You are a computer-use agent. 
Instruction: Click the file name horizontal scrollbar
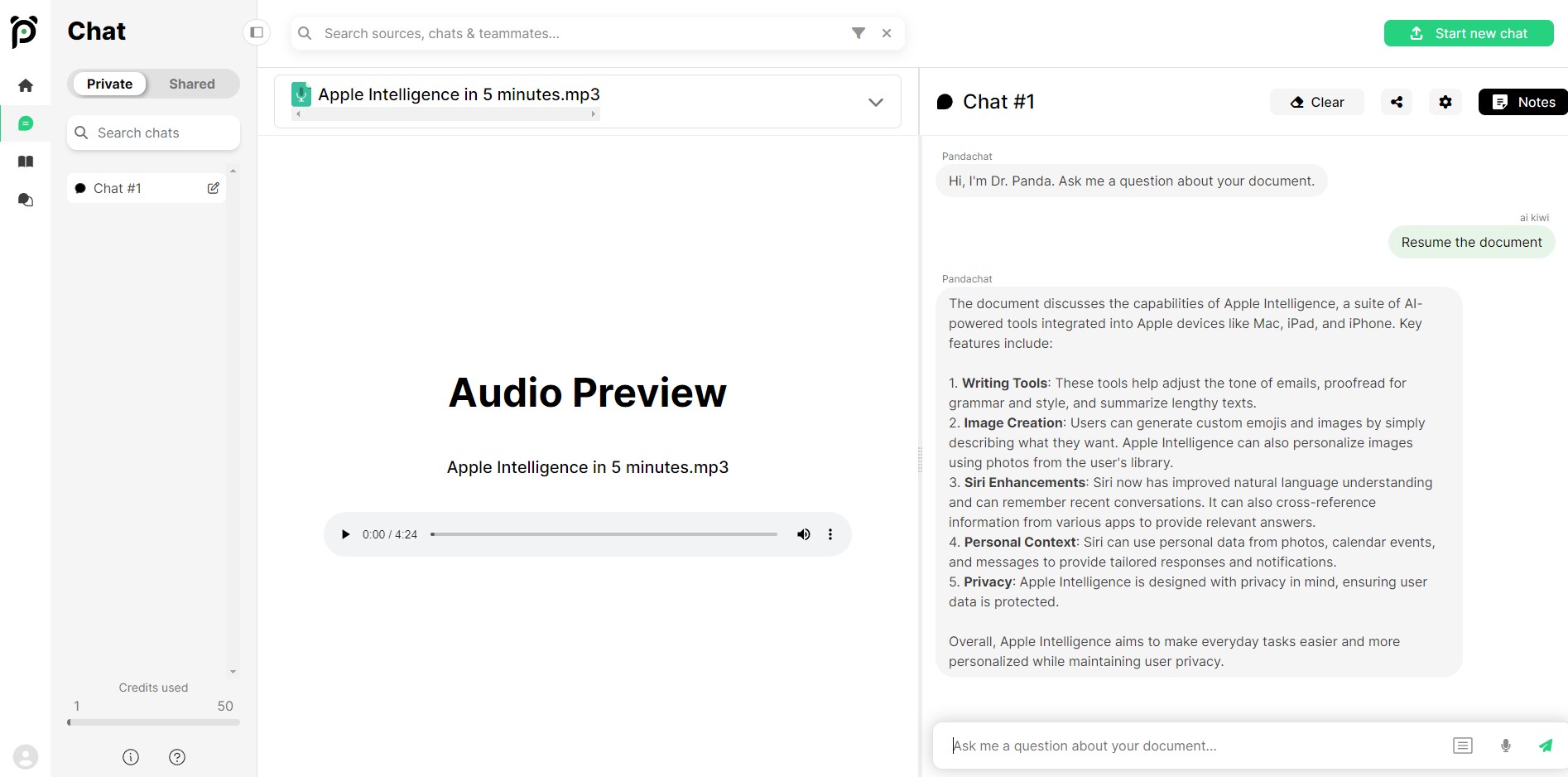point(445,114)
